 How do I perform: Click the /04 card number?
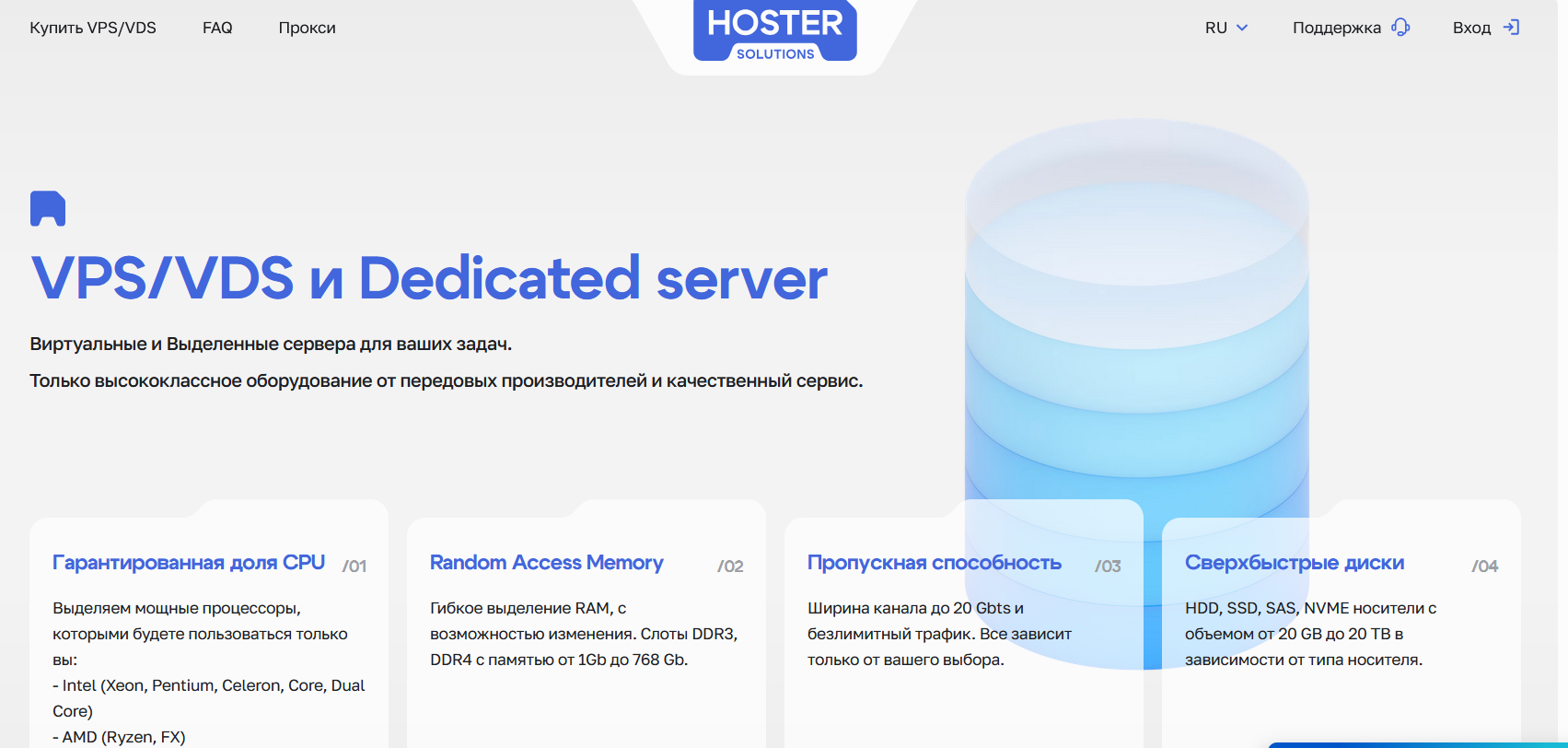point(1484,566)
